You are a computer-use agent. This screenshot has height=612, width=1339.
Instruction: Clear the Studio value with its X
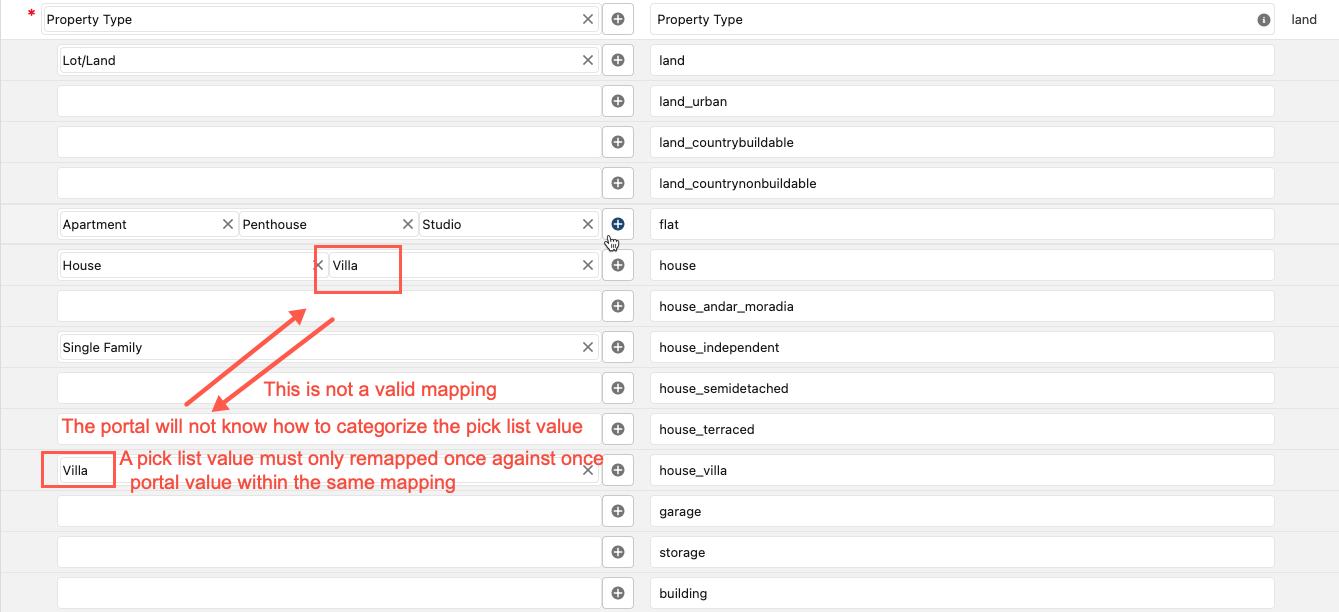click(x=587, y=224)
